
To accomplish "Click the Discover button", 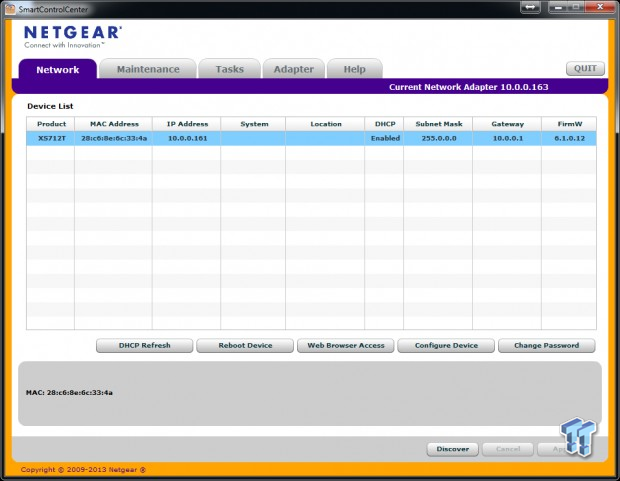I will [453, 449].
